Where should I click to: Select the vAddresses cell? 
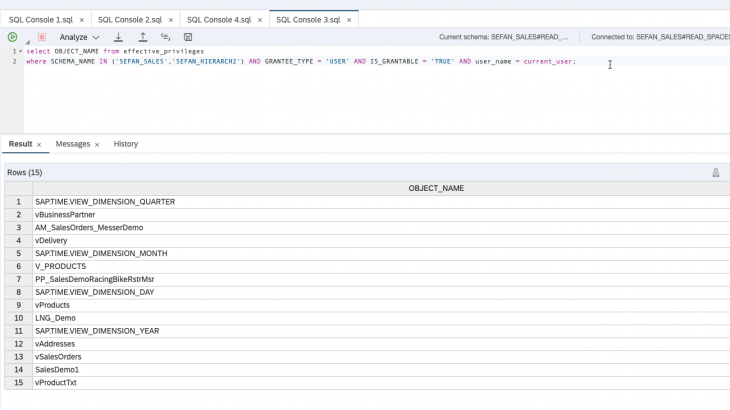(x=381, y=344)
